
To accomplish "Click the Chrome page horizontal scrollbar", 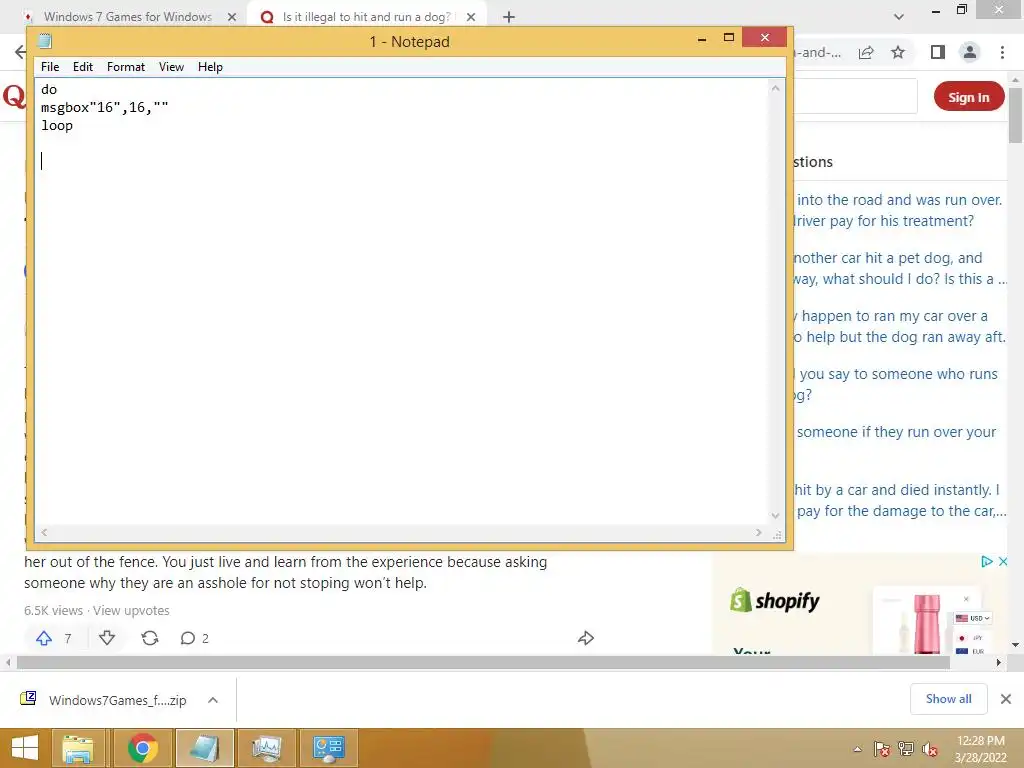I will pos(483,662).
